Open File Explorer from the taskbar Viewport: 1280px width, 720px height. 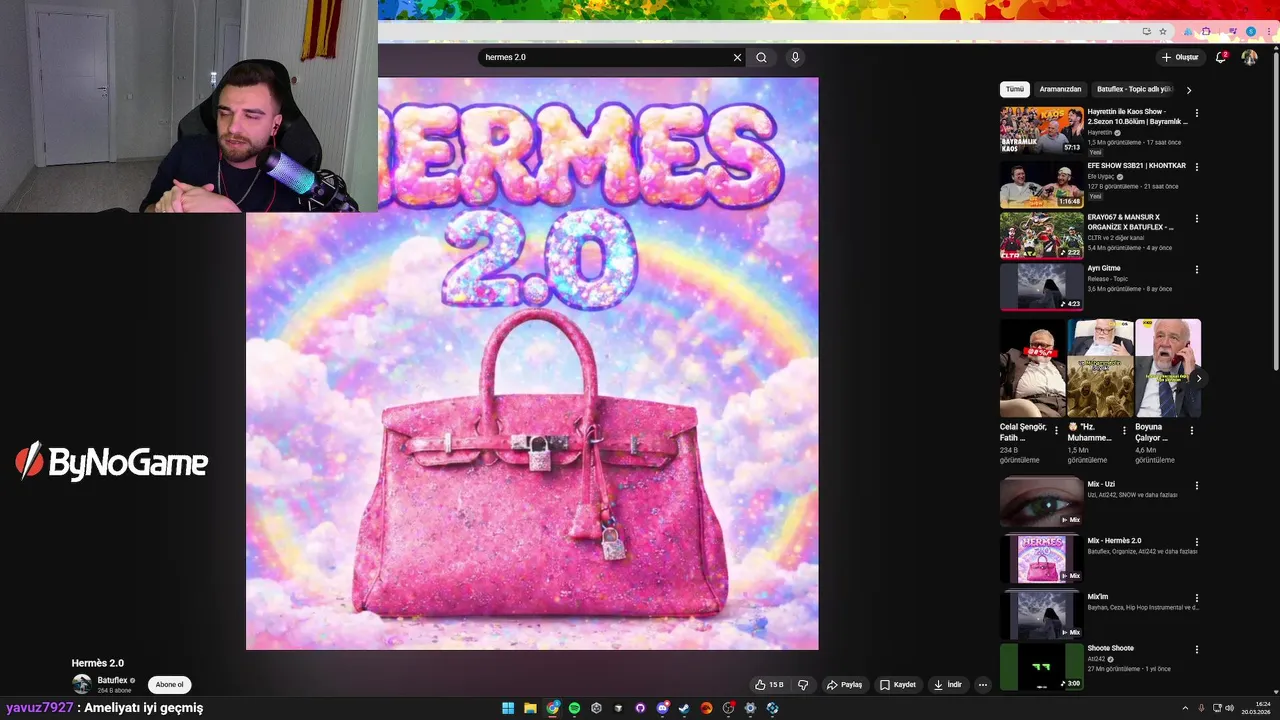[530, 708]
